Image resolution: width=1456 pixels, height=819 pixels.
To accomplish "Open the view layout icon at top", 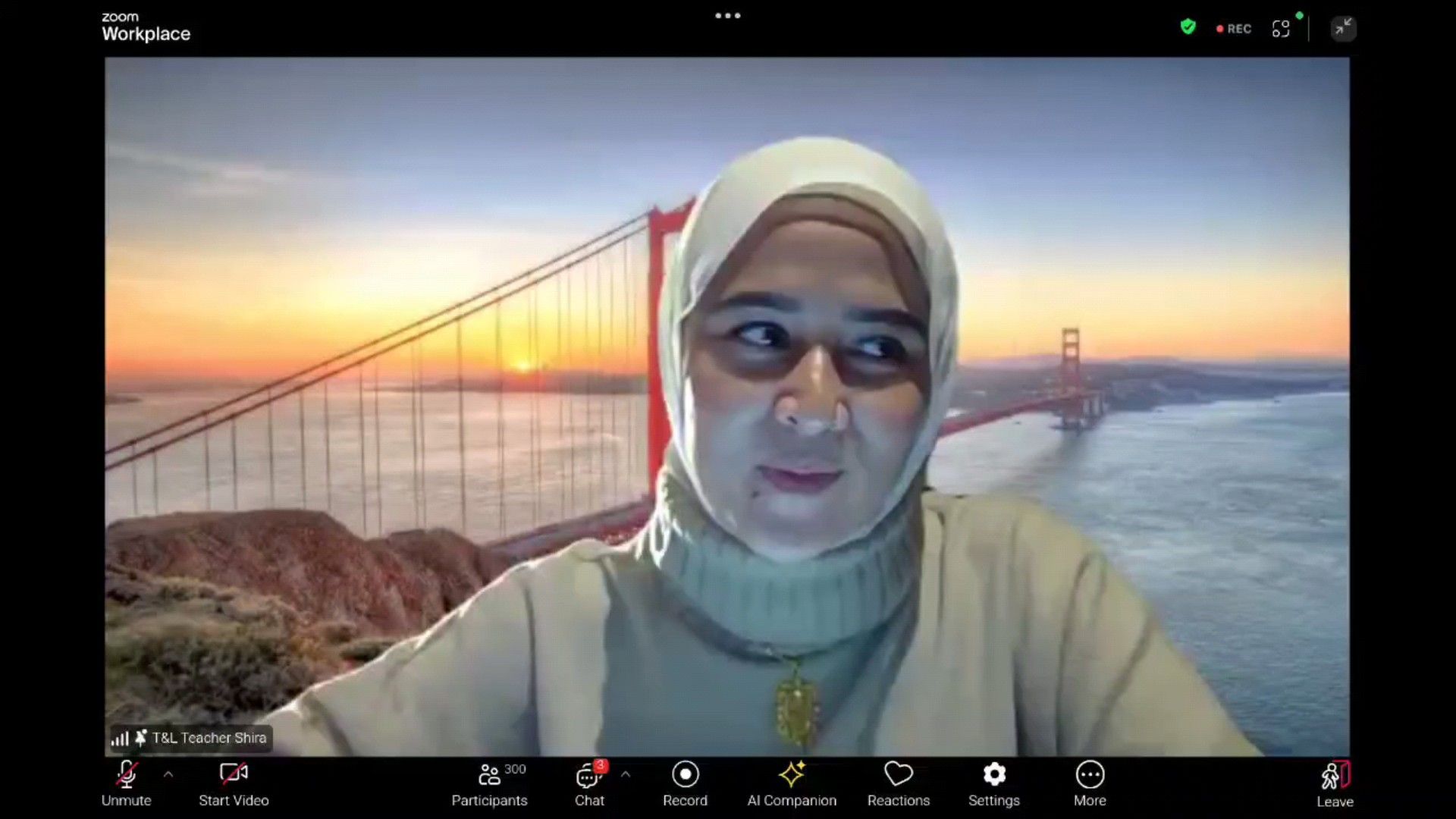I will [x=1281, y=29].
